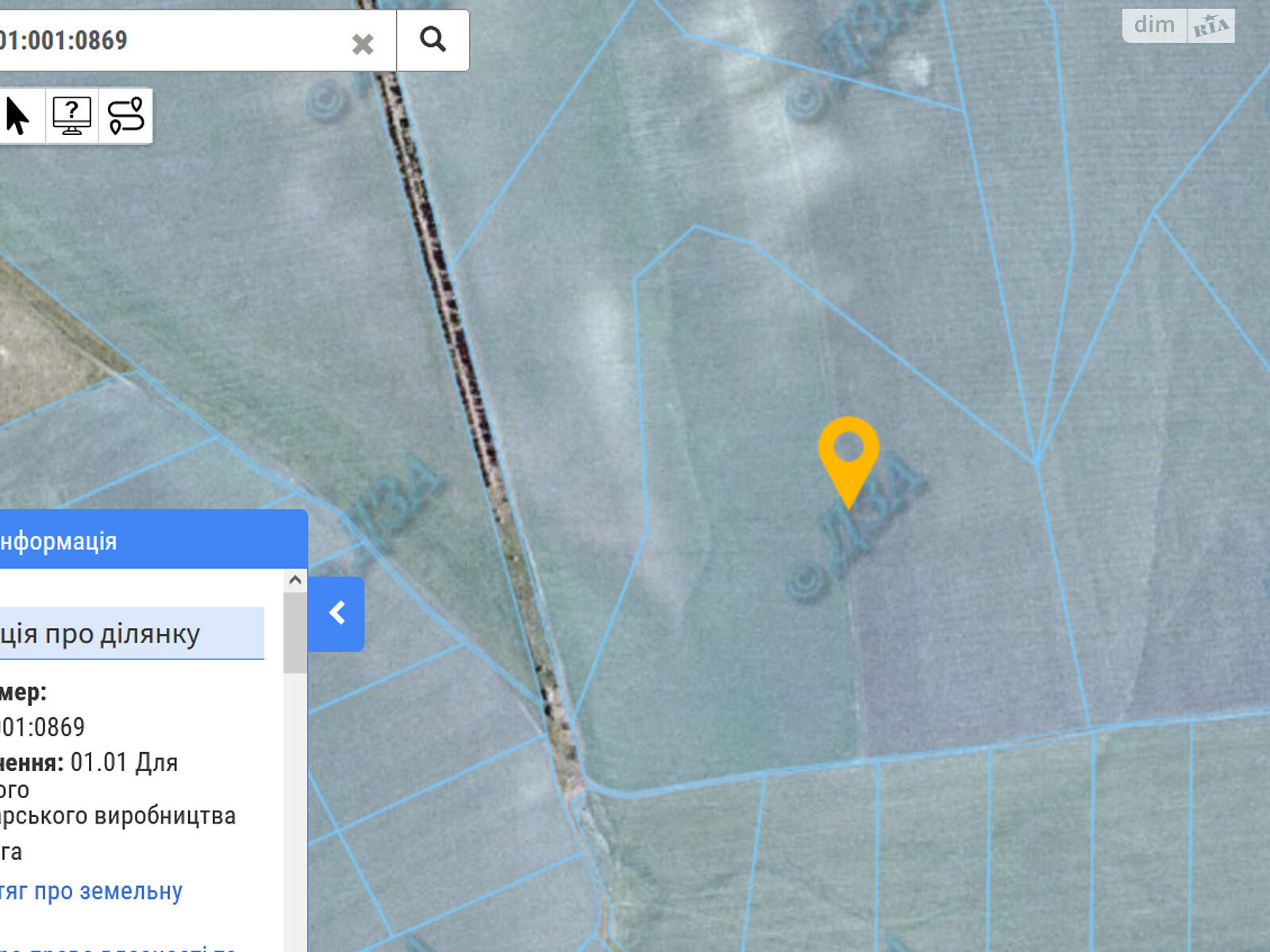
Task: Click the info panel scrollbar thumb
Action: (295, 631)
